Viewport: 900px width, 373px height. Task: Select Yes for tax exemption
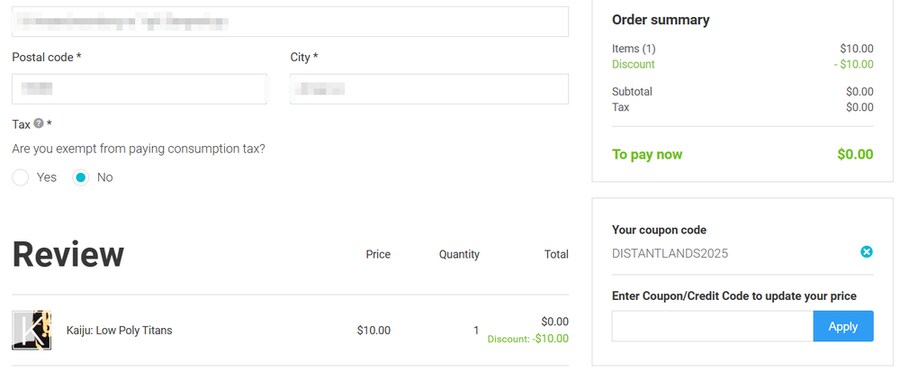(20, 178)
